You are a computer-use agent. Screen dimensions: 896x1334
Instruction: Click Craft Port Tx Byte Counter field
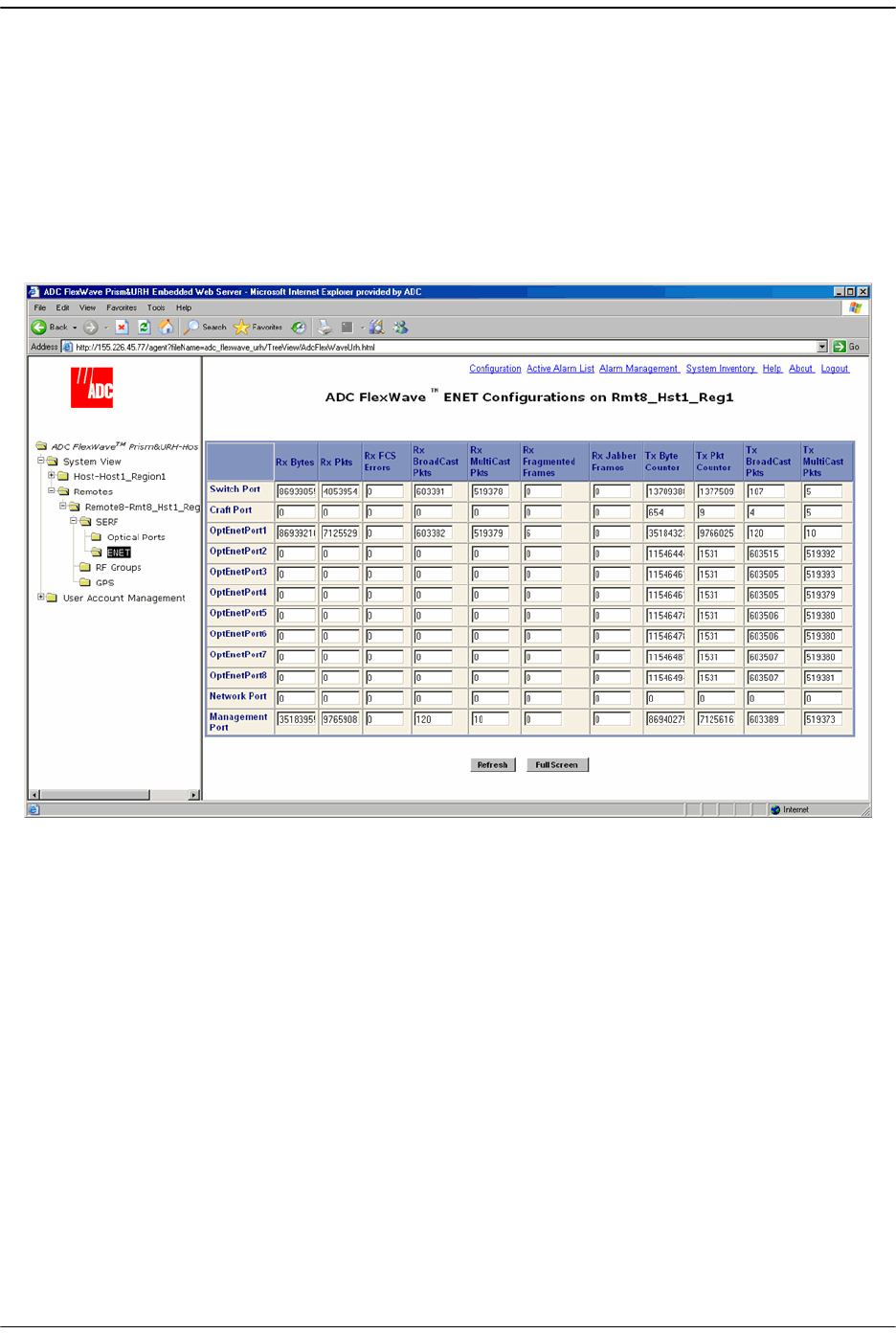tap(665, 512)
